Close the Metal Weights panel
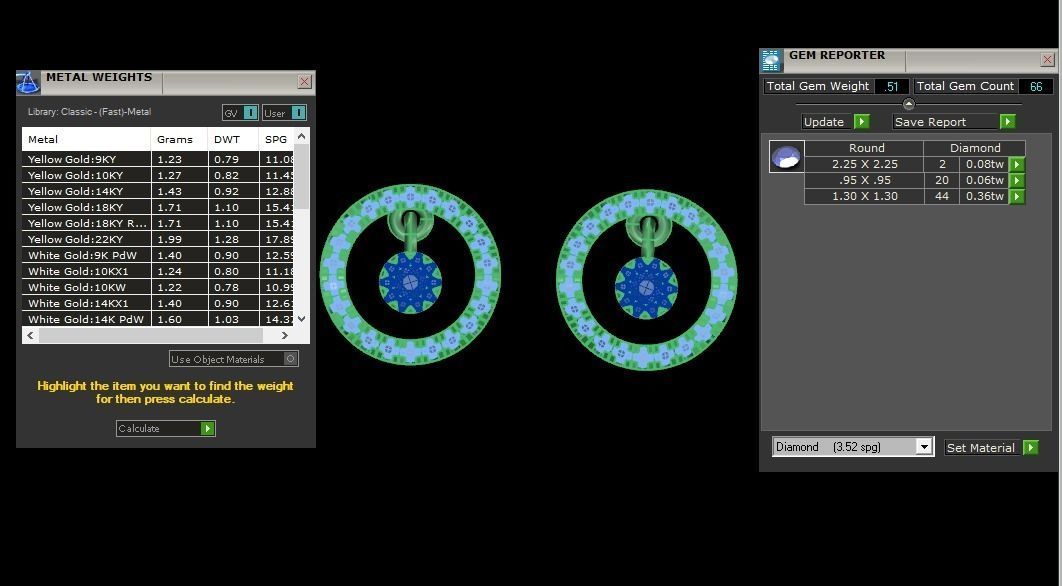This screenshot has height=586, width=1062. [305, 82]
